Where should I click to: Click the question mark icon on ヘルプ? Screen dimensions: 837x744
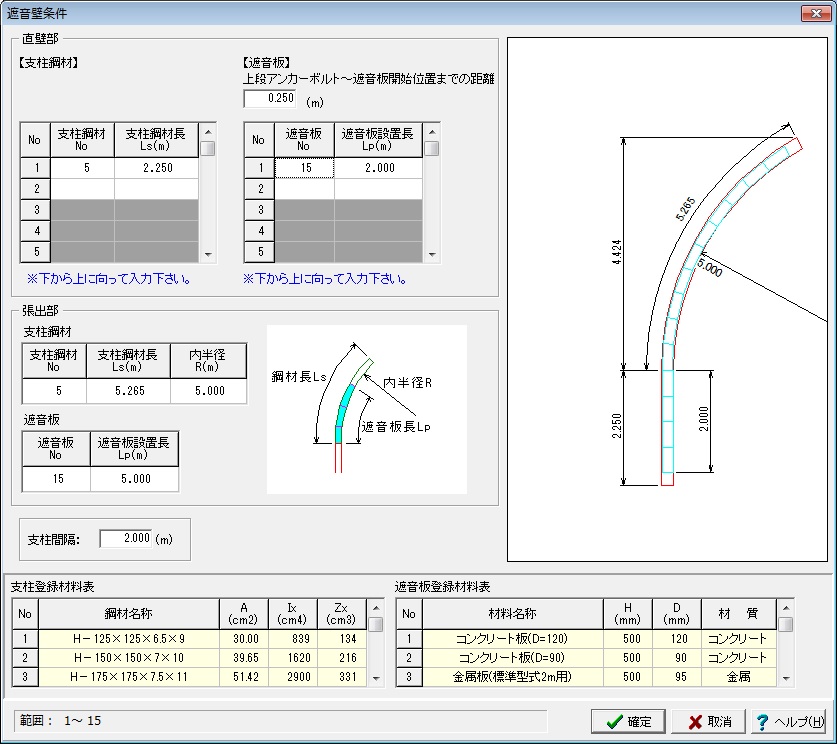(x=762, y=722)
